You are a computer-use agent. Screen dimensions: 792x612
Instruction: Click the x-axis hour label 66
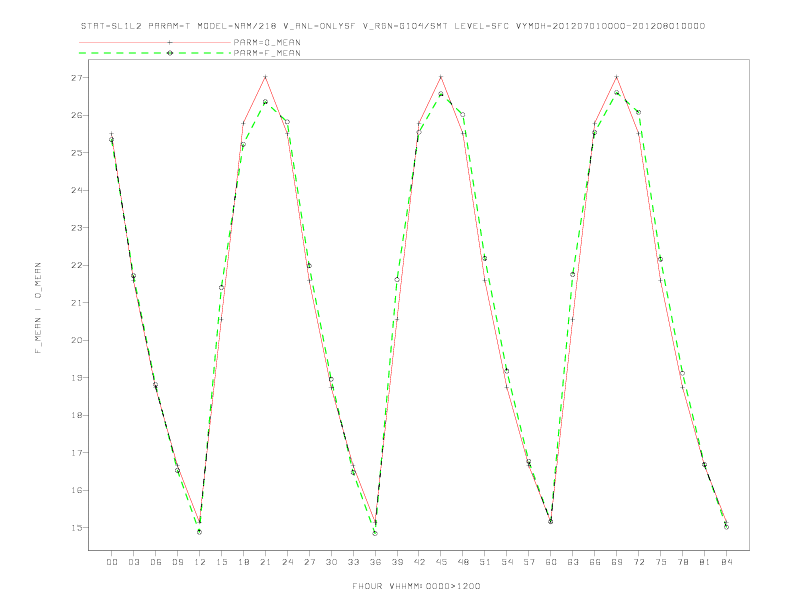(x=595, y=562)
